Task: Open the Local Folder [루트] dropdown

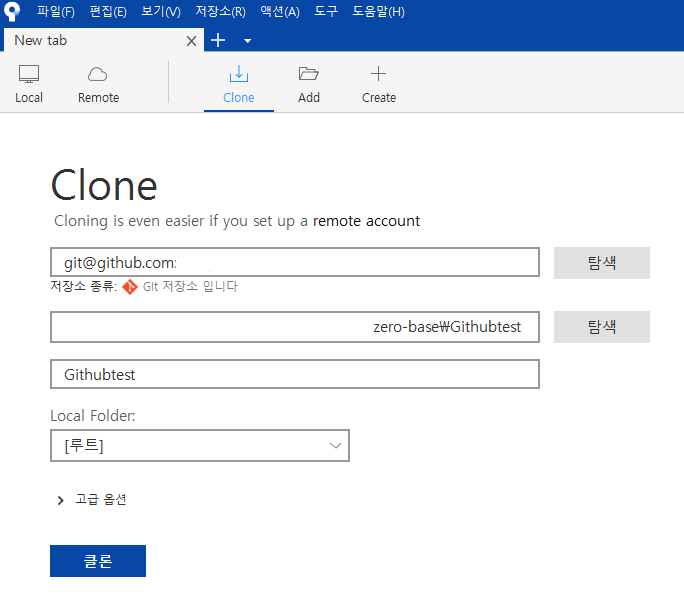Action: tap(200, 445)
